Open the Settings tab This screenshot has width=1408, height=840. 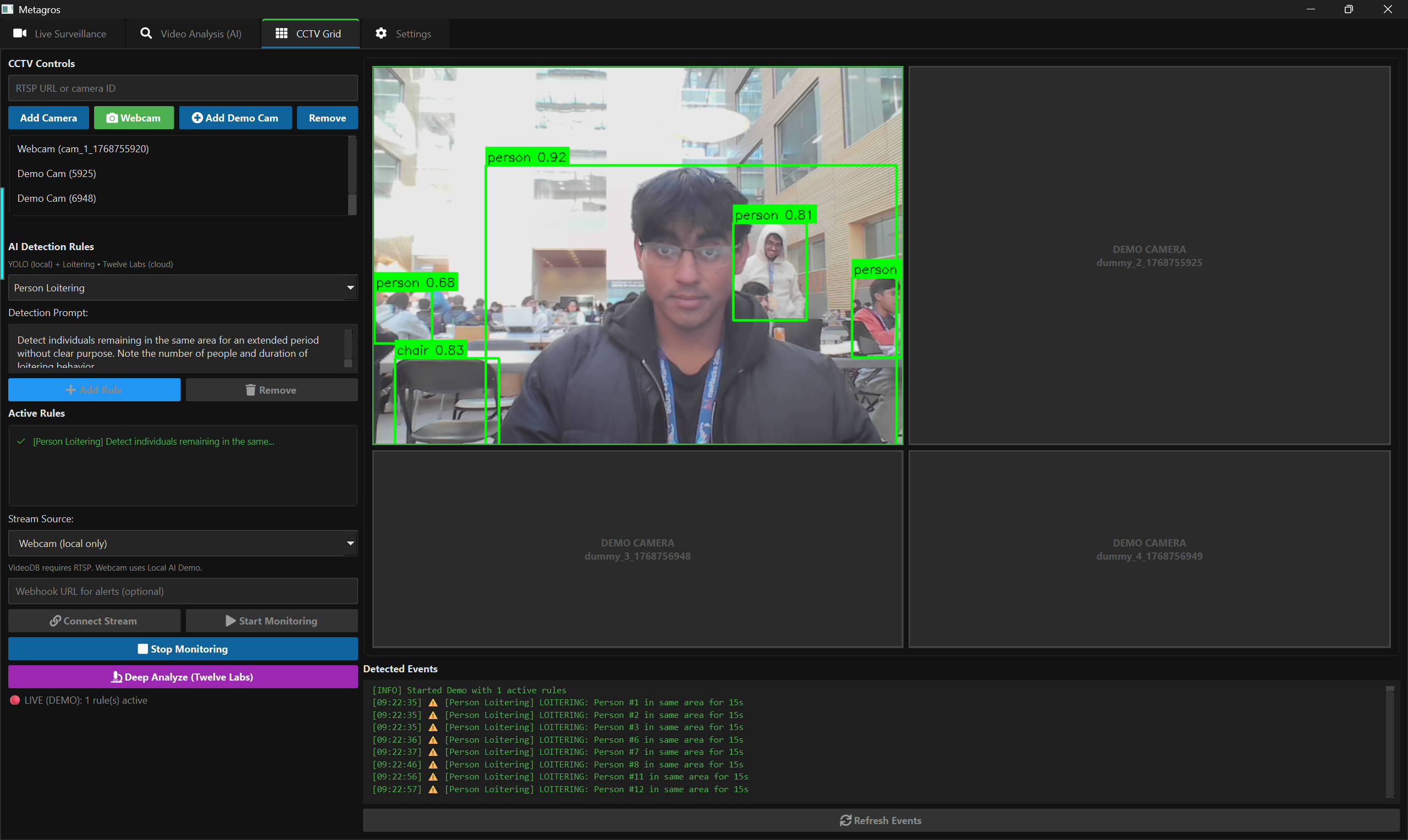tap(404, 34)
